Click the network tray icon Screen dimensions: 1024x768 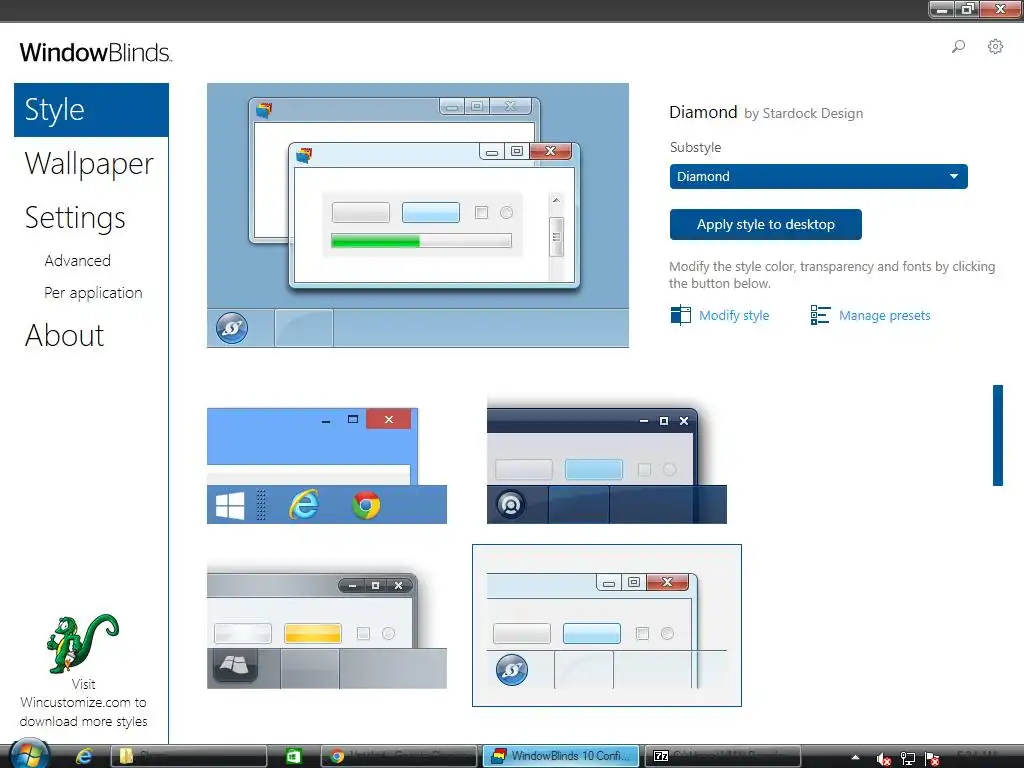point(908,758)
